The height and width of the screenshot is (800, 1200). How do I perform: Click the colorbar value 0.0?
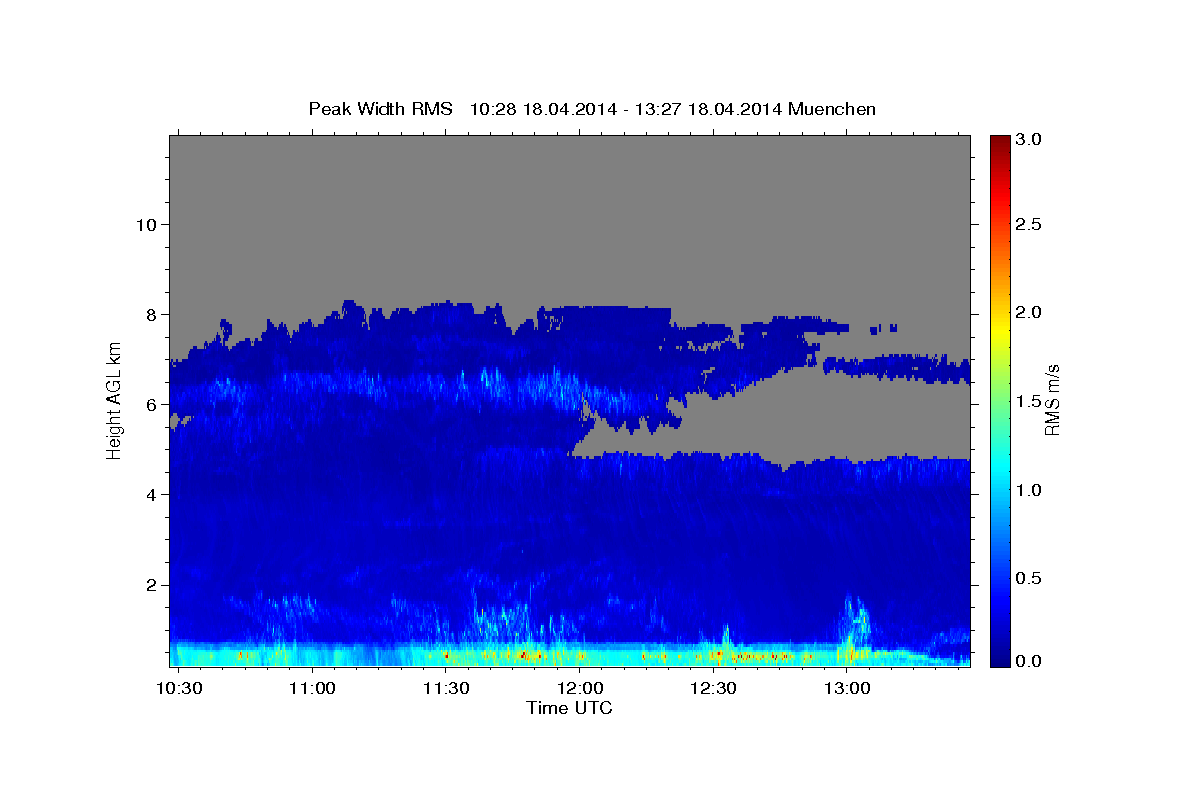point(1028,661)
